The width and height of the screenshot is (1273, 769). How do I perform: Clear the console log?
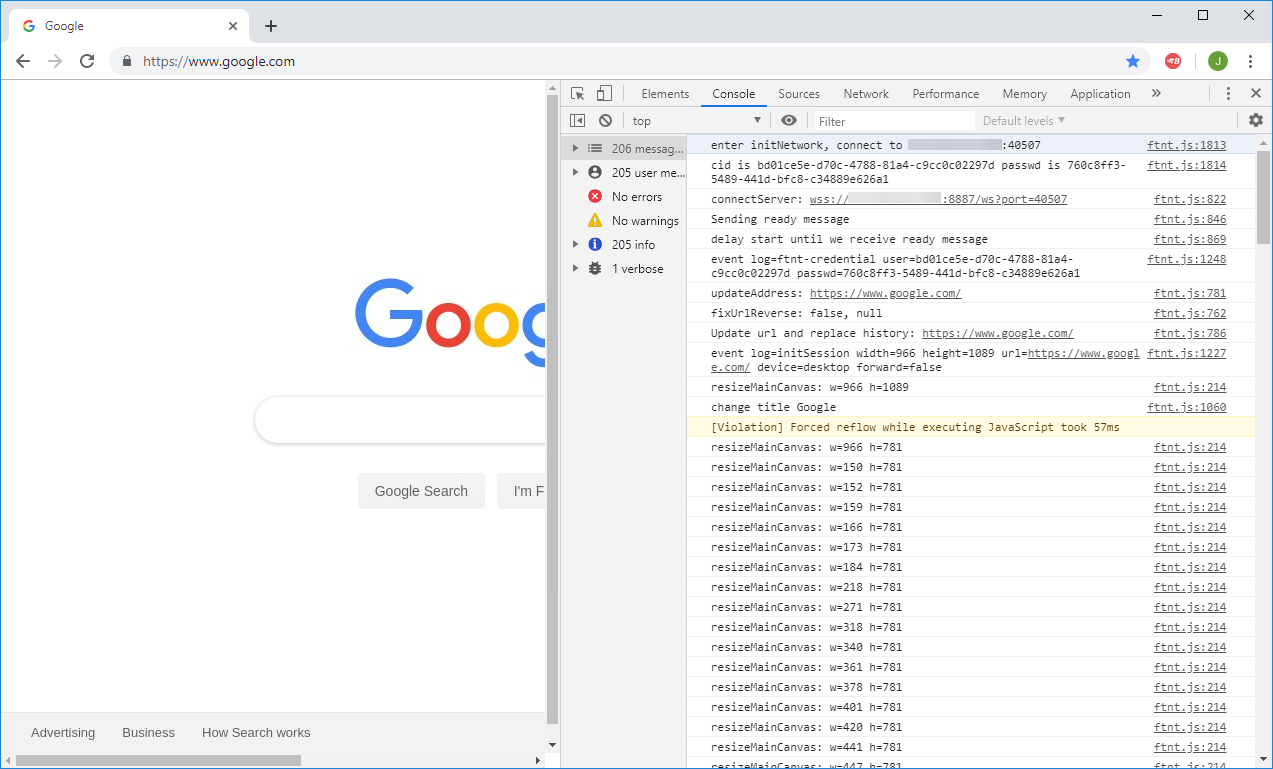[605, 120]
